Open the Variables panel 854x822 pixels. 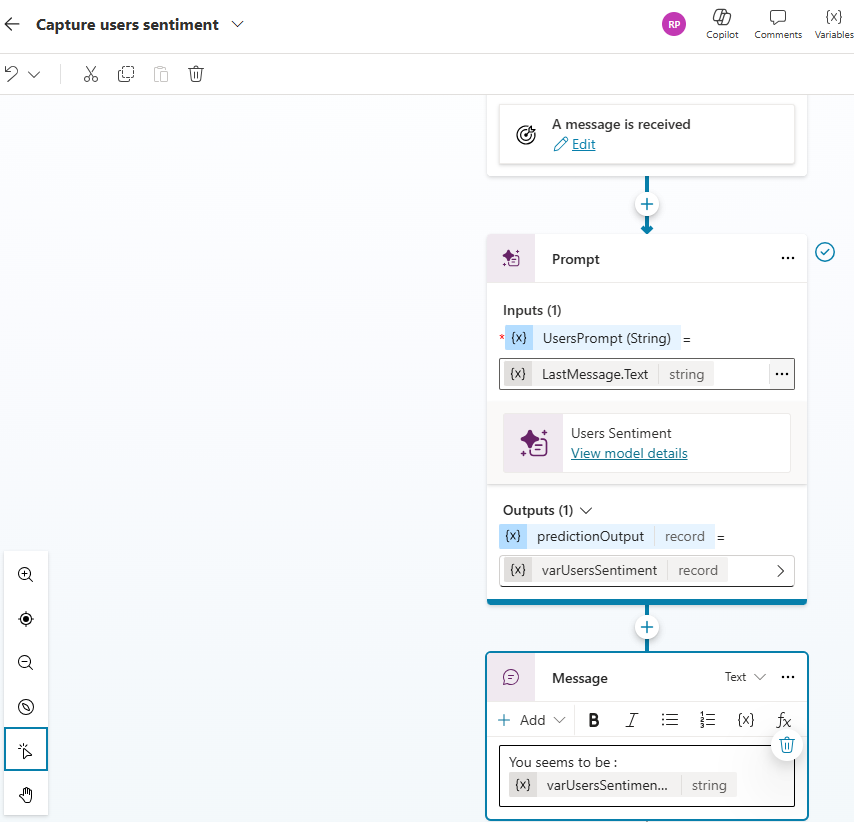coord(833,24)
